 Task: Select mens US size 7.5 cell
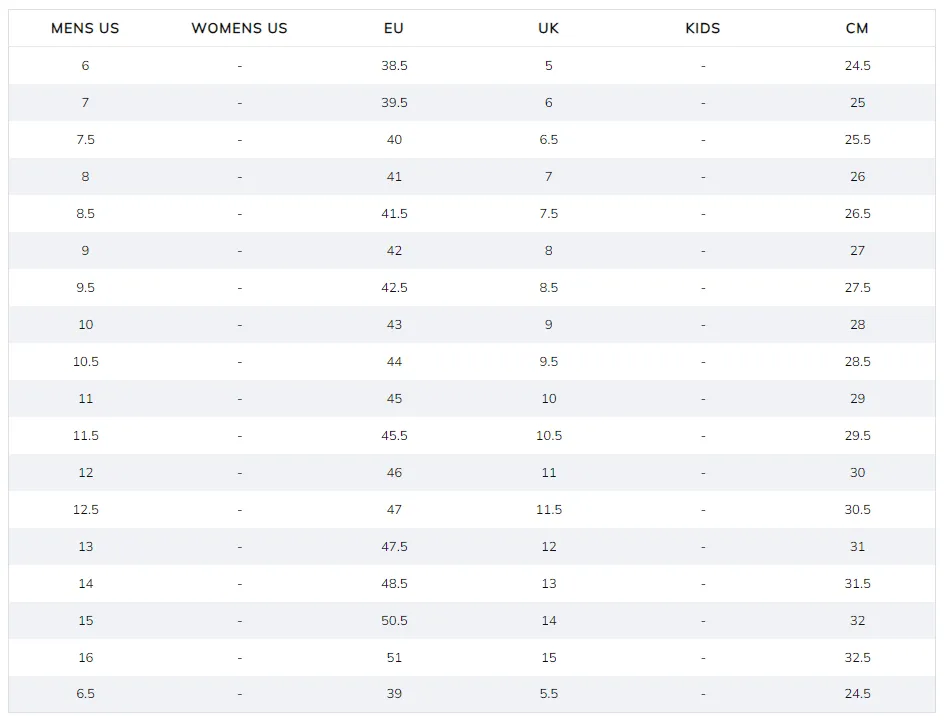tap(86, 140)
